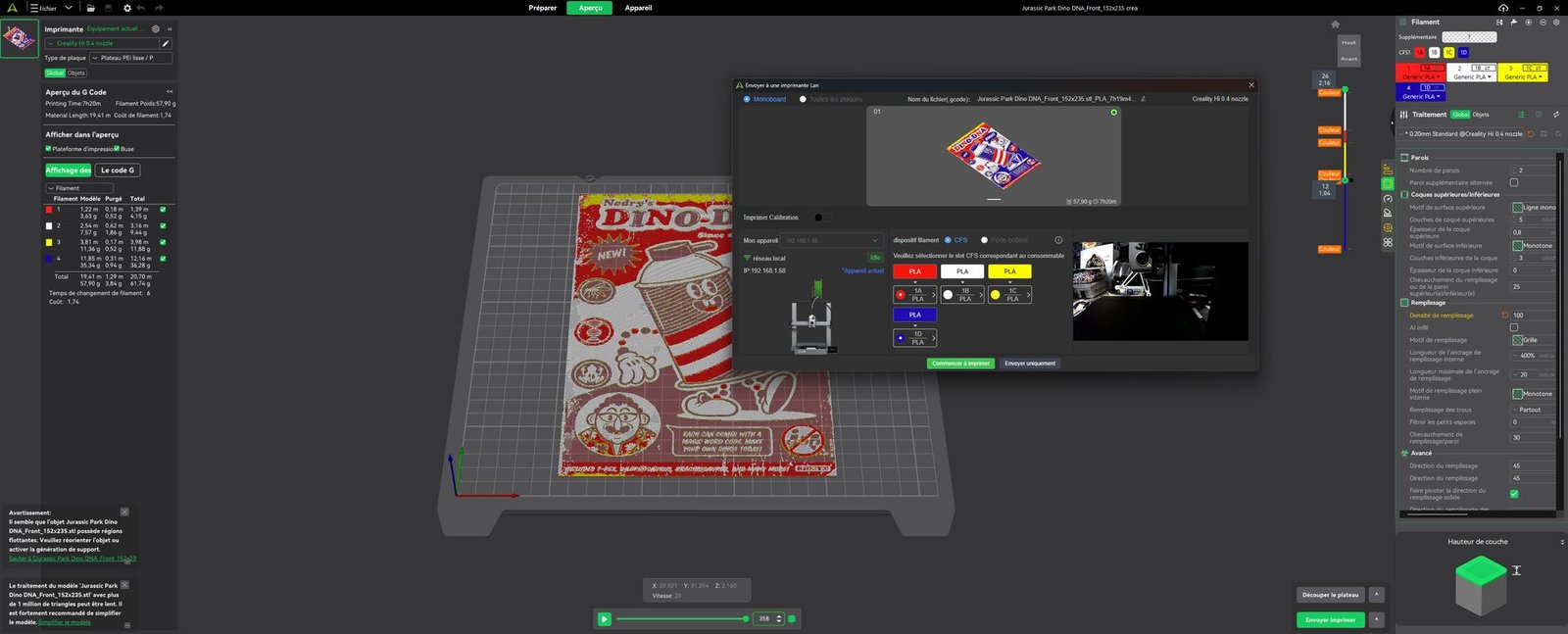Switch to the Préparer tab
Viewport: 1568px width, 634px height.
(542, 8)
